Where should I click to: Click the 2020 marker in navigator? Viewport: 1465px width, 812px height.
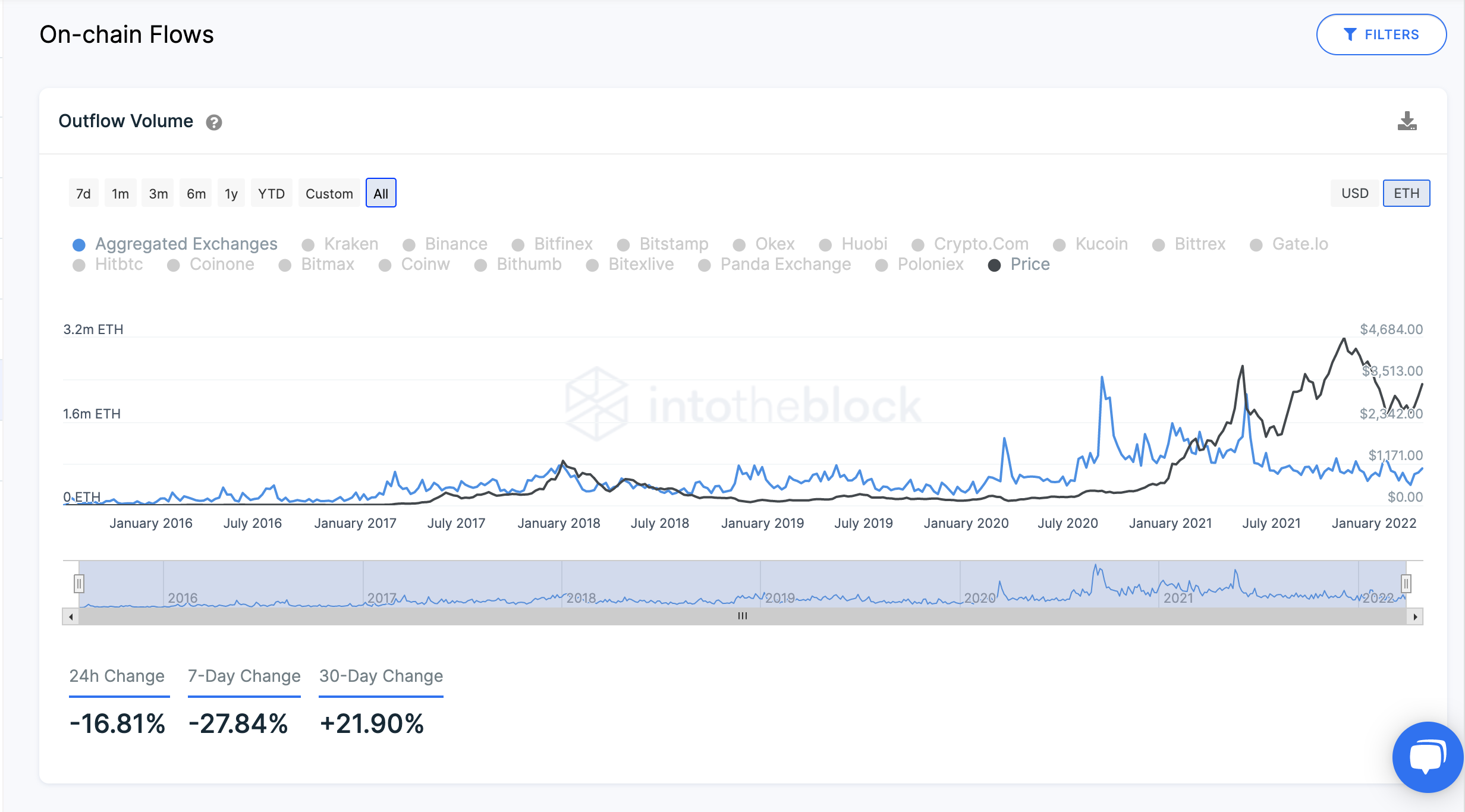[x=980, y=598]
